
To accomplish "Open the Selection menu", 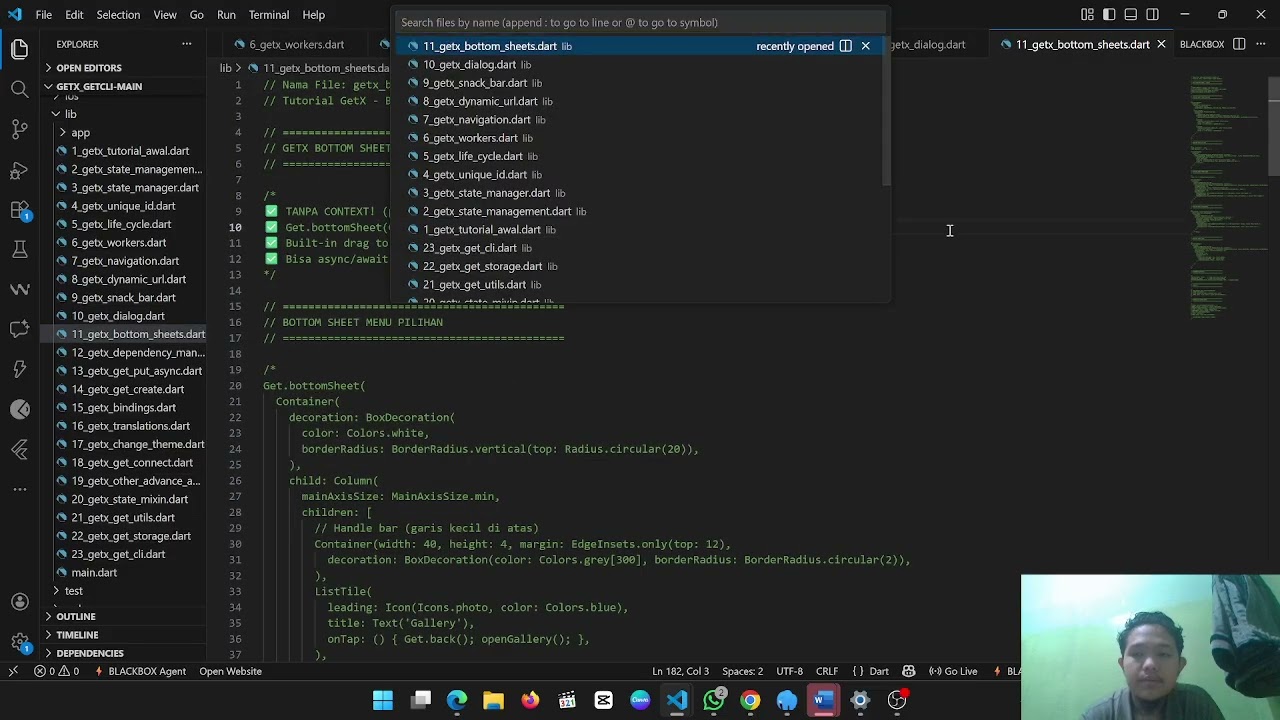I will 118,15.
